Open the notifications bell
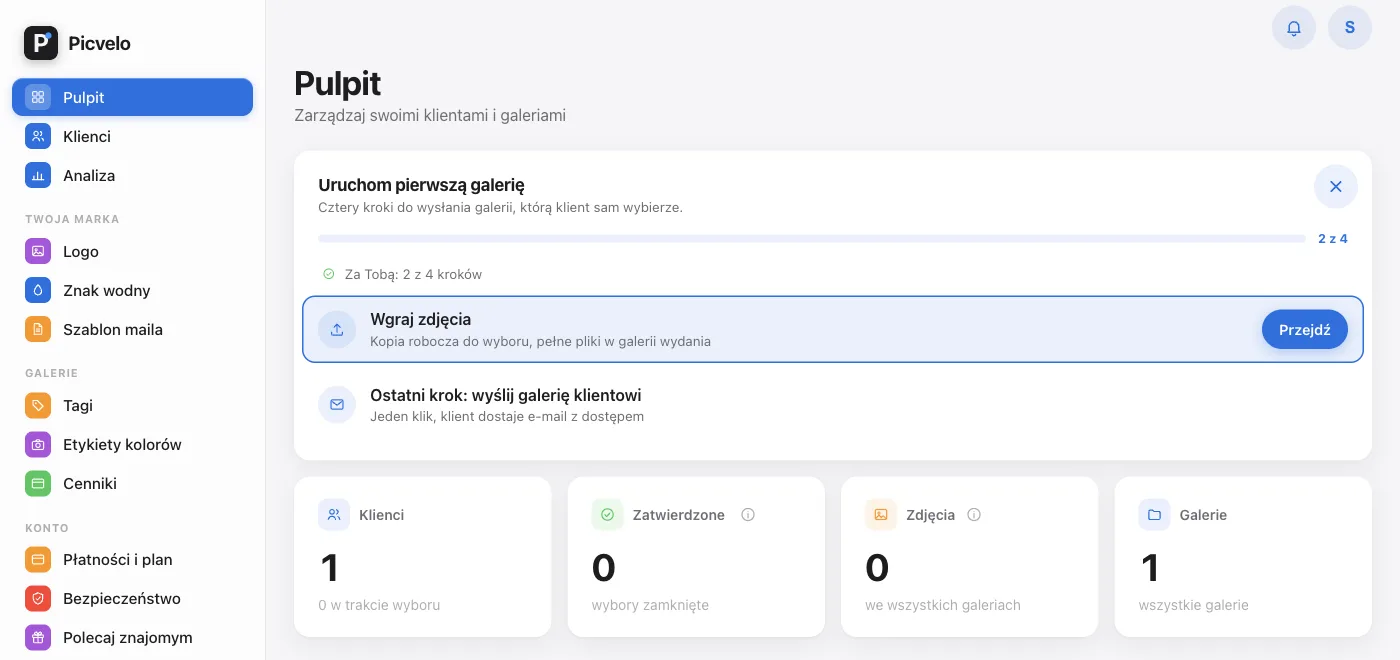This screenshot has width=1400, height=660. [x=1294, y=28]
